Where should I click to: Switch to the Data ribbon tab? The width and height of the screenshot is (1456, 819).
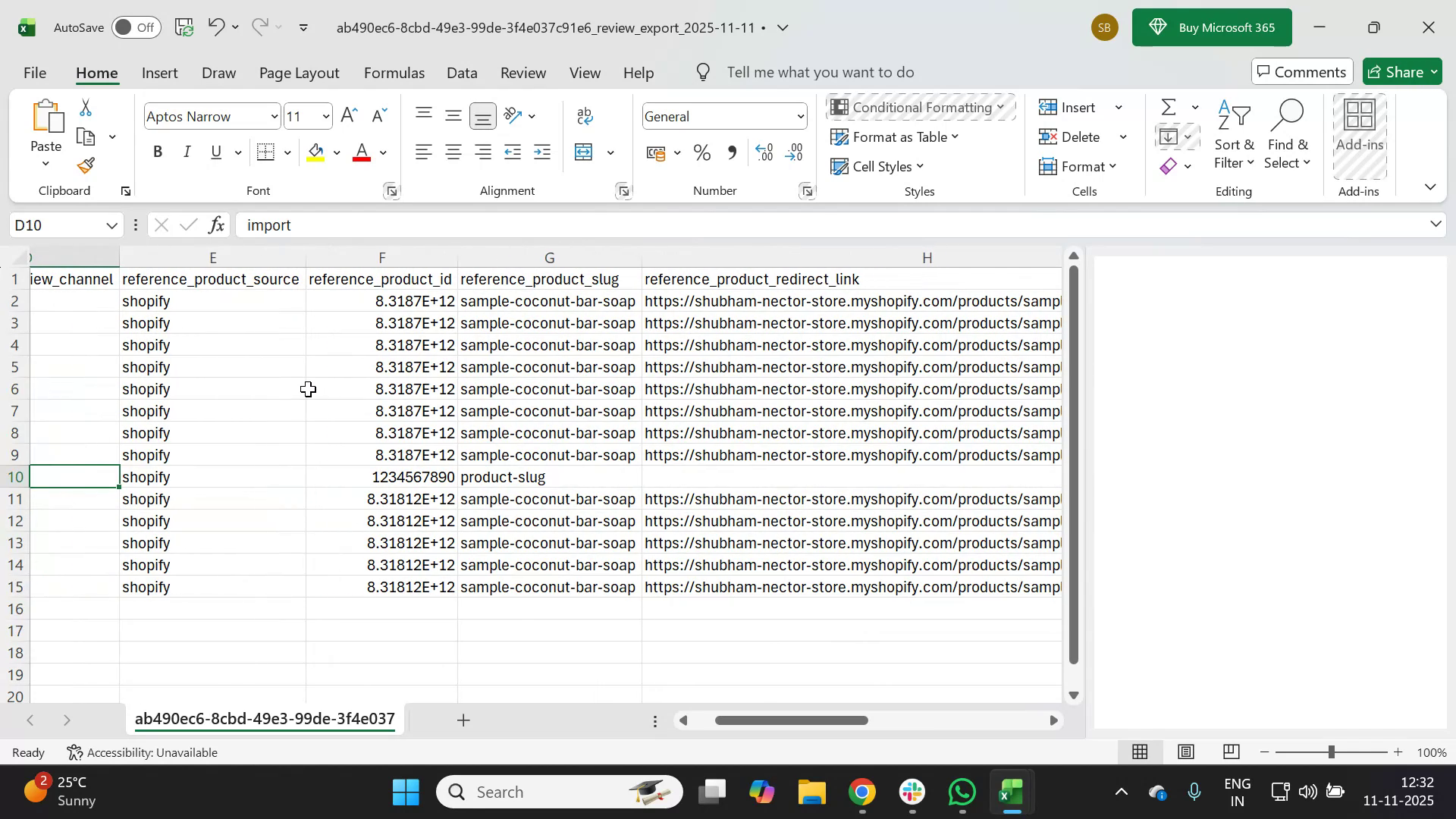pos(462,72)
